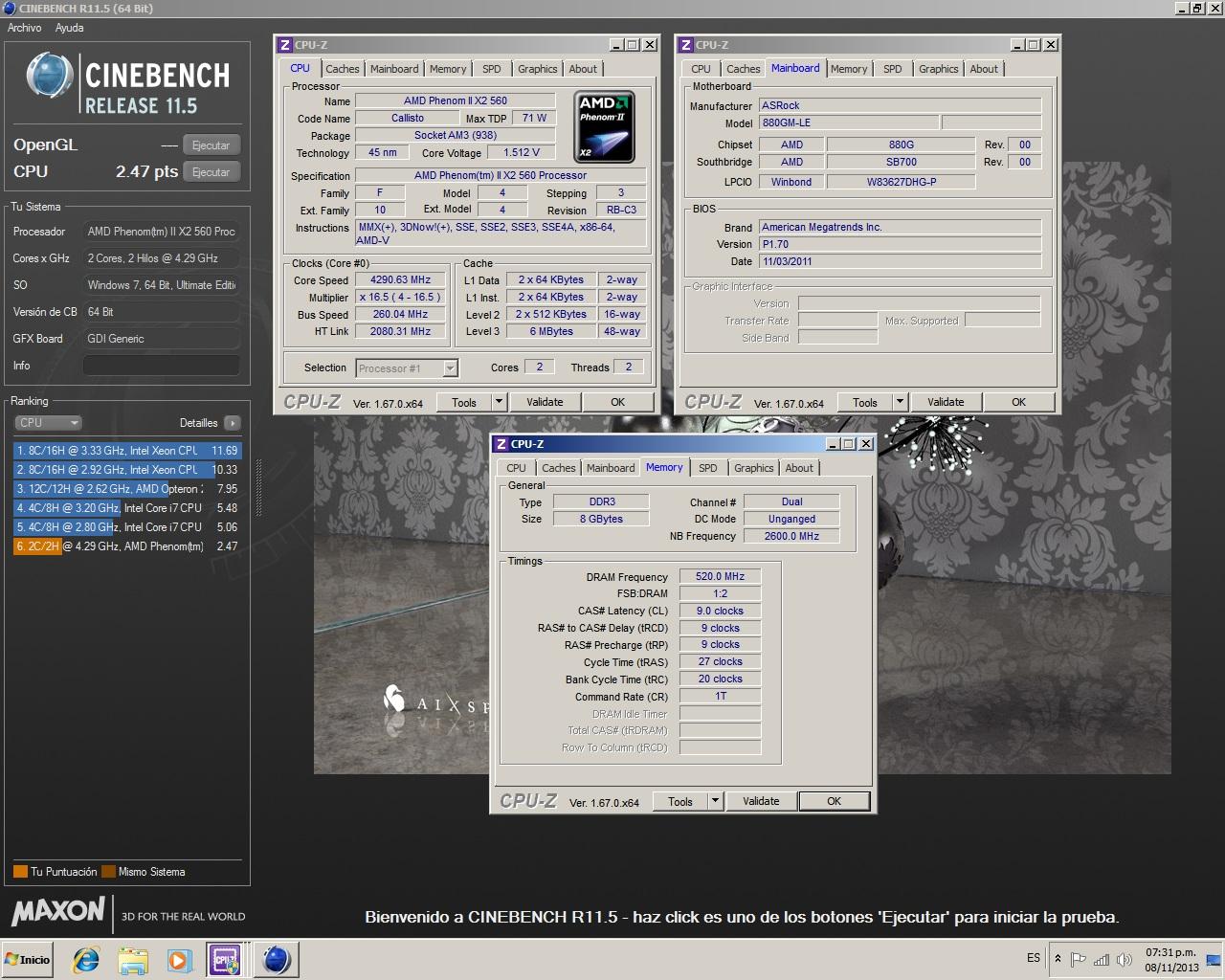Open Caches tab in Memory window
This screenshot has height=980, width=1225.
click(559, 468)
